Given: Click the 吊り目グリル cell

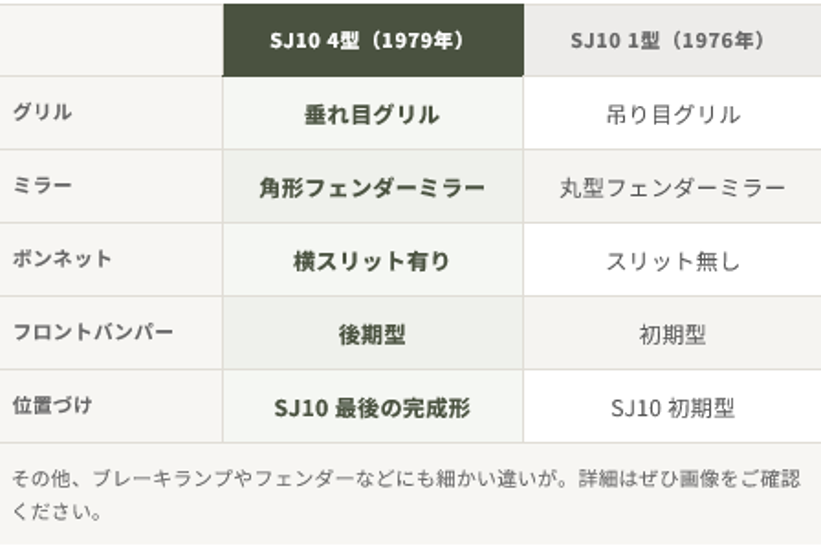Looking at the screenshot, I should pos(672,113).
